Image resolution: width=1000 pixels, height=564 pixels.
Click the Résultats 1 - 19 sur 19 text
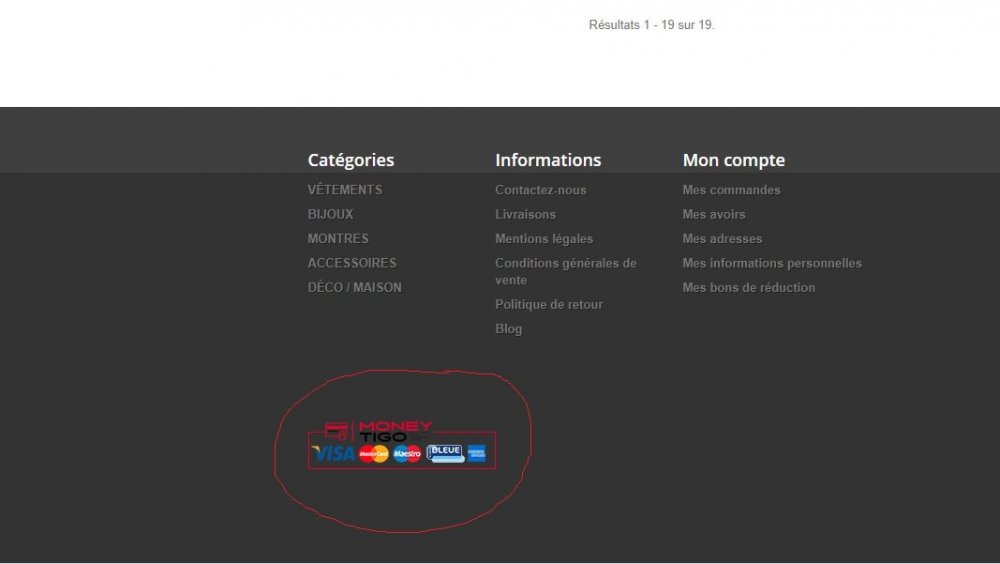coord(651,25)
